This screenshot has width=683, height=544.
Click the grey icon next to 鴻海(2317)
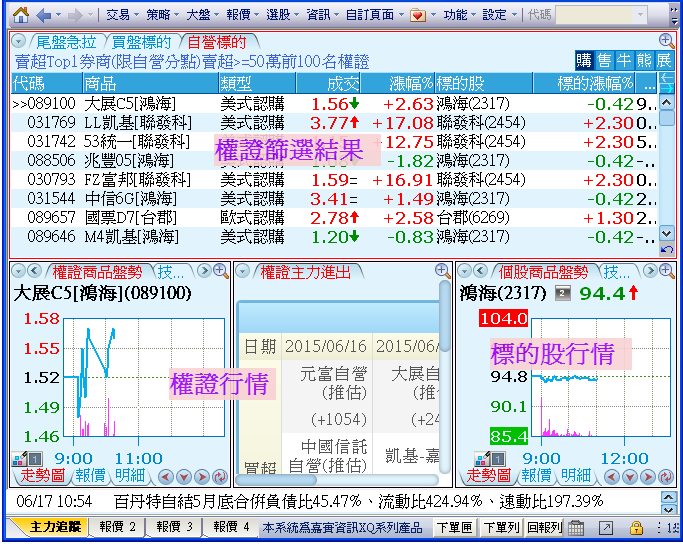click(563, 293)
